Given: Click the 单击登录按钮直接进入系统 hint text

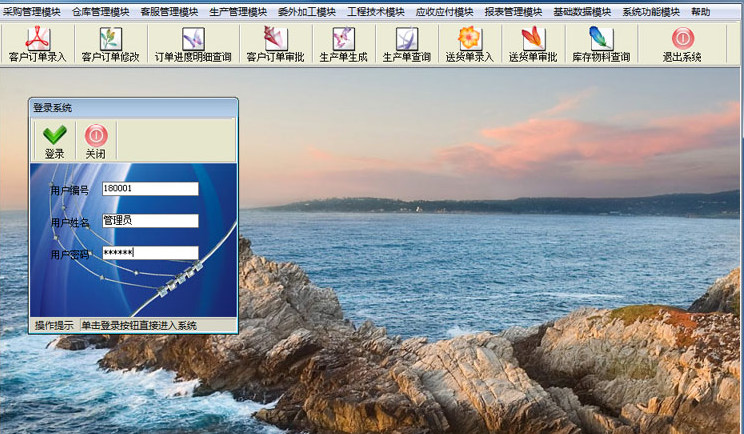Looking at the screenshot, I should click(140, 325).
